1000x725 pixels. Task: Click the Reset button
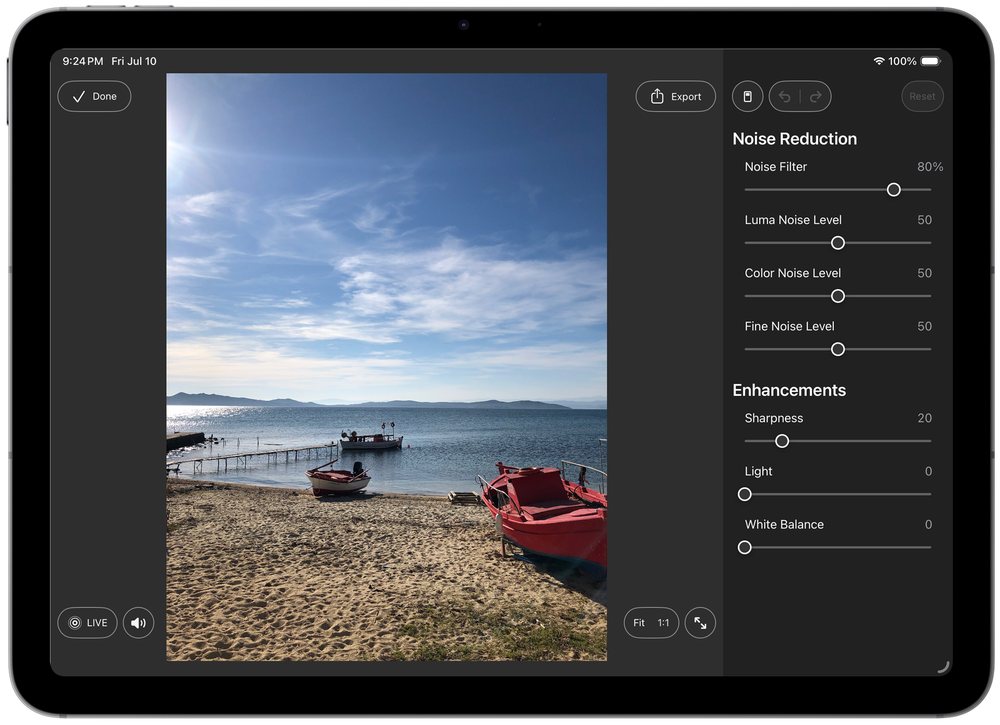922,96
